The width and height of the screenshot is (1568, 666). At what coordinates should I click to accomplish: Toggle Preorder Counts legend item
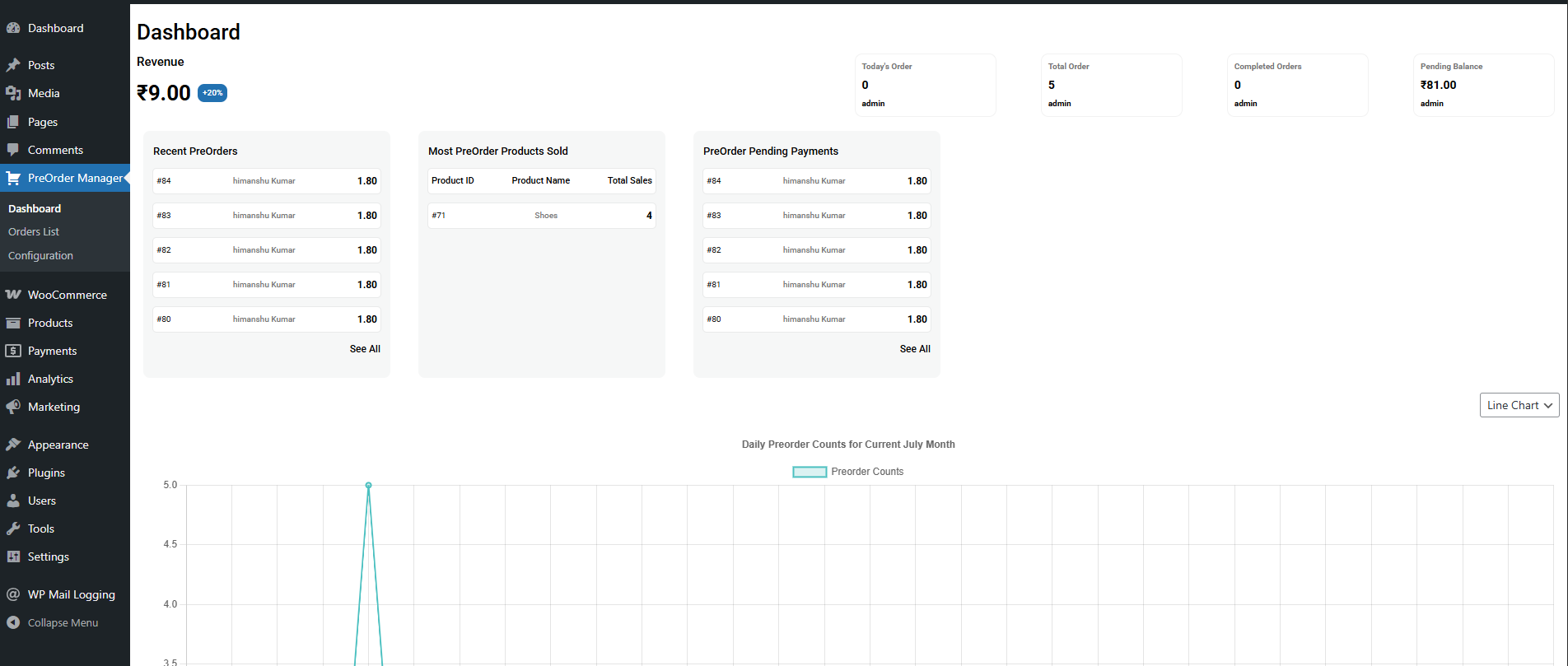(x=848, y=472)
